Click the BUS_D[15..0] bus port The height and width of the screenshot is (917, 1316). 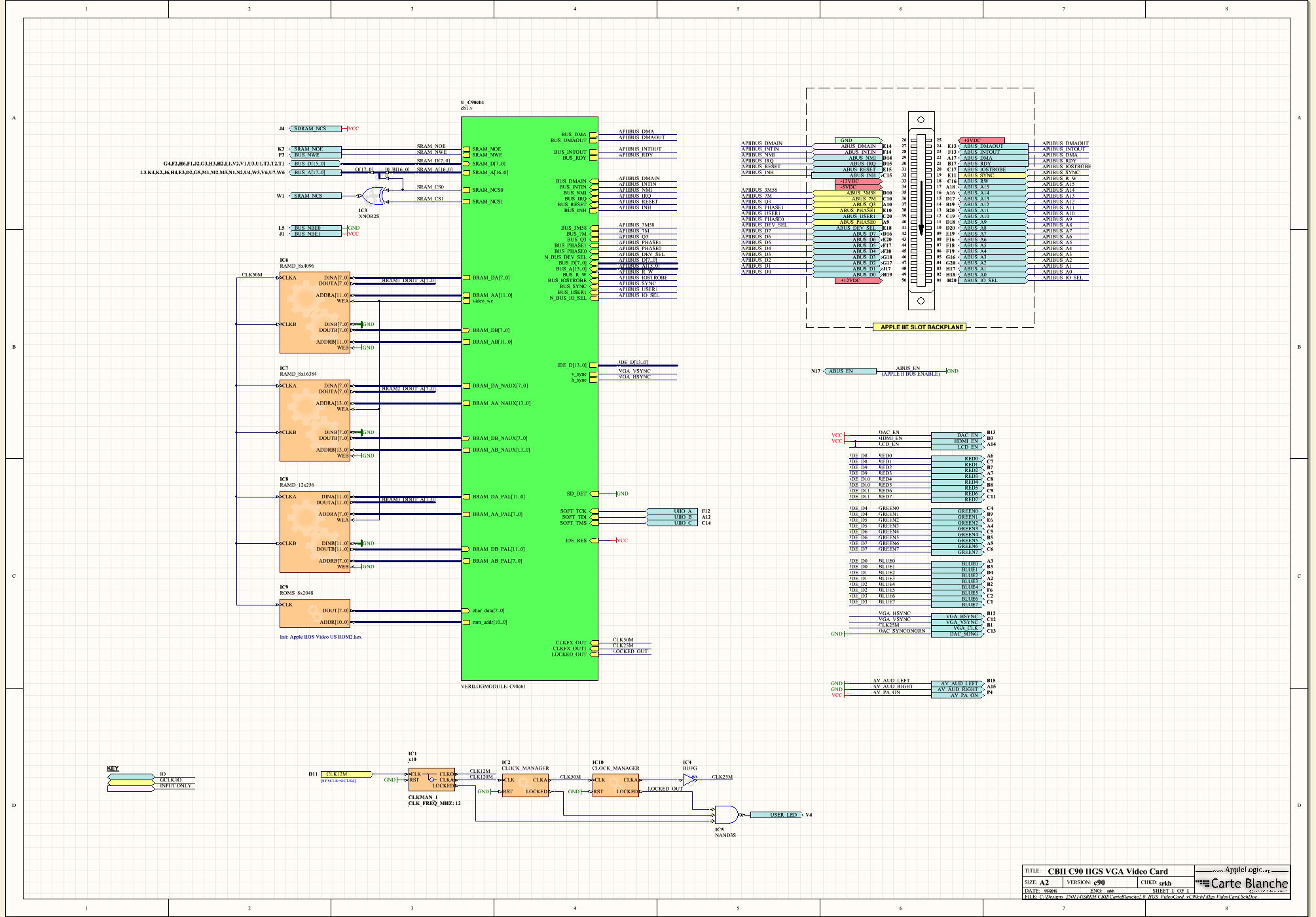[x=317, y=164]
